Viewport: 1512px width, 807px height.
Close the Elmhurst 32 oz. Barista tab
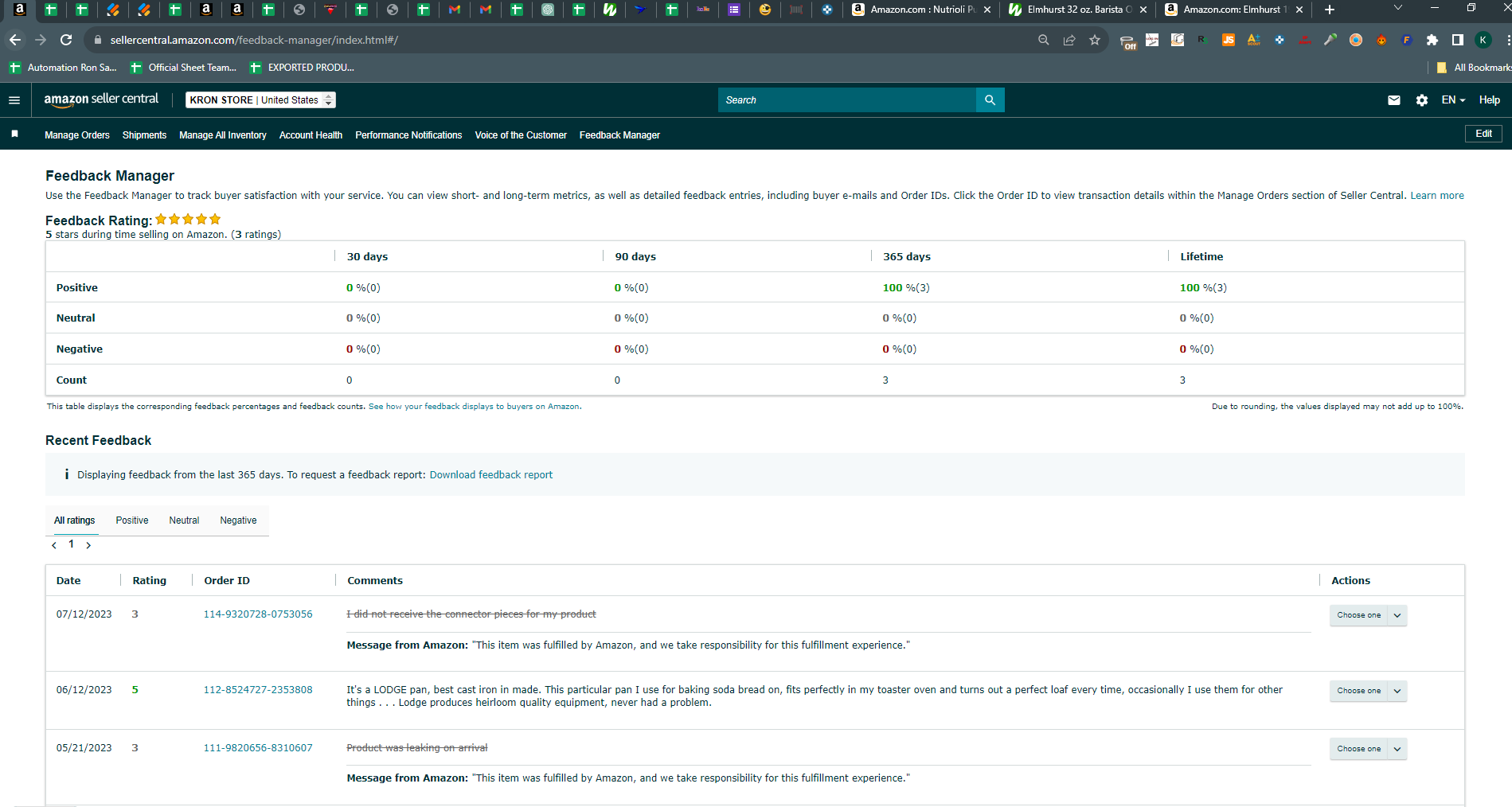(x=1143, y=10)
